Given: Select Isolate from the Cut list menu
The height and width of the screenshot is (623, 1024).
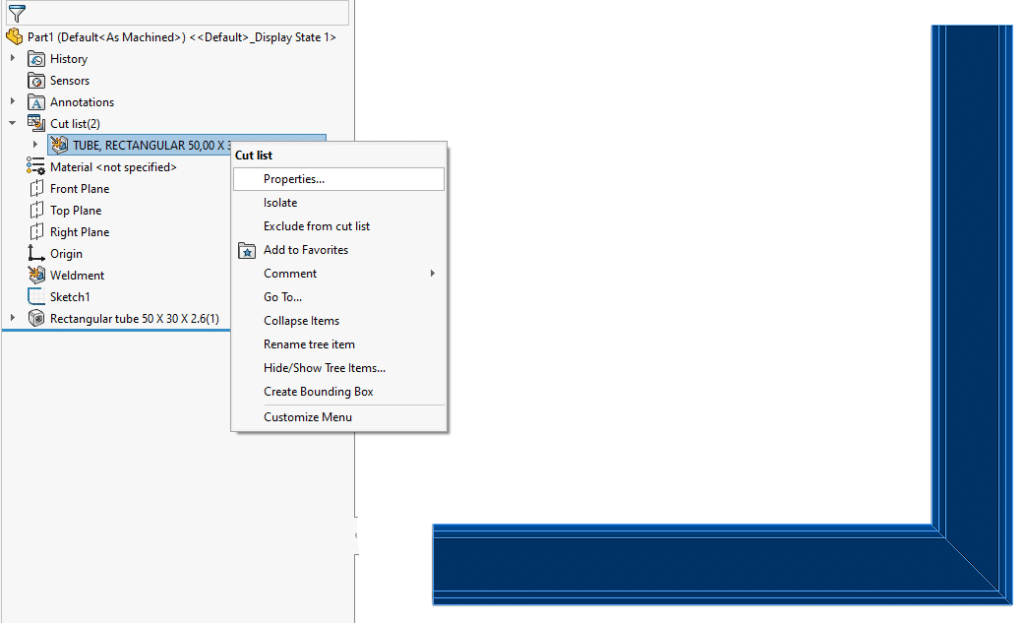Looking at the screenshot, I should point(283,202).
